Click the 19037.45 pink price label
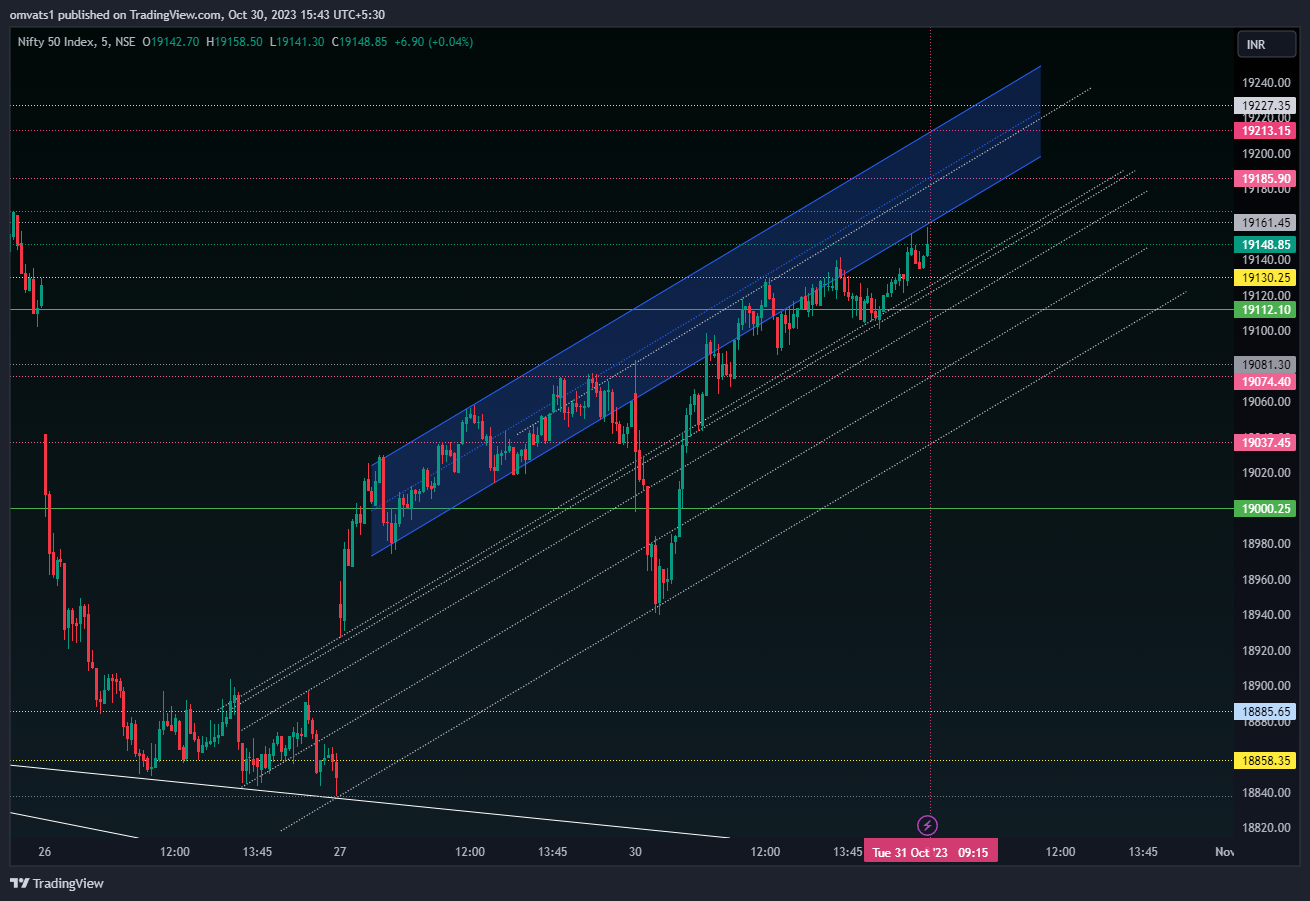Screen dimensions: 1310x901 click(x=1265, y=442)
